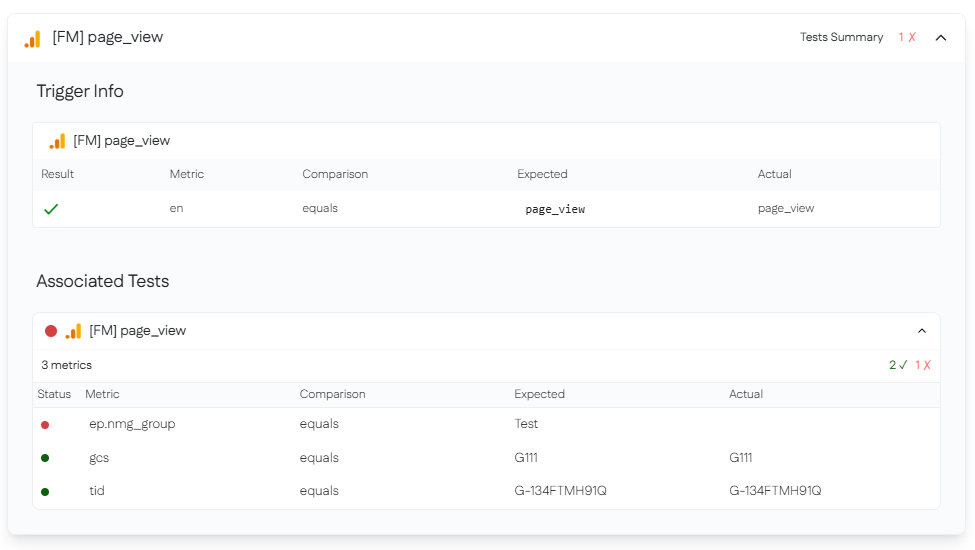Click the analytics icon in top header

[32, 39]
